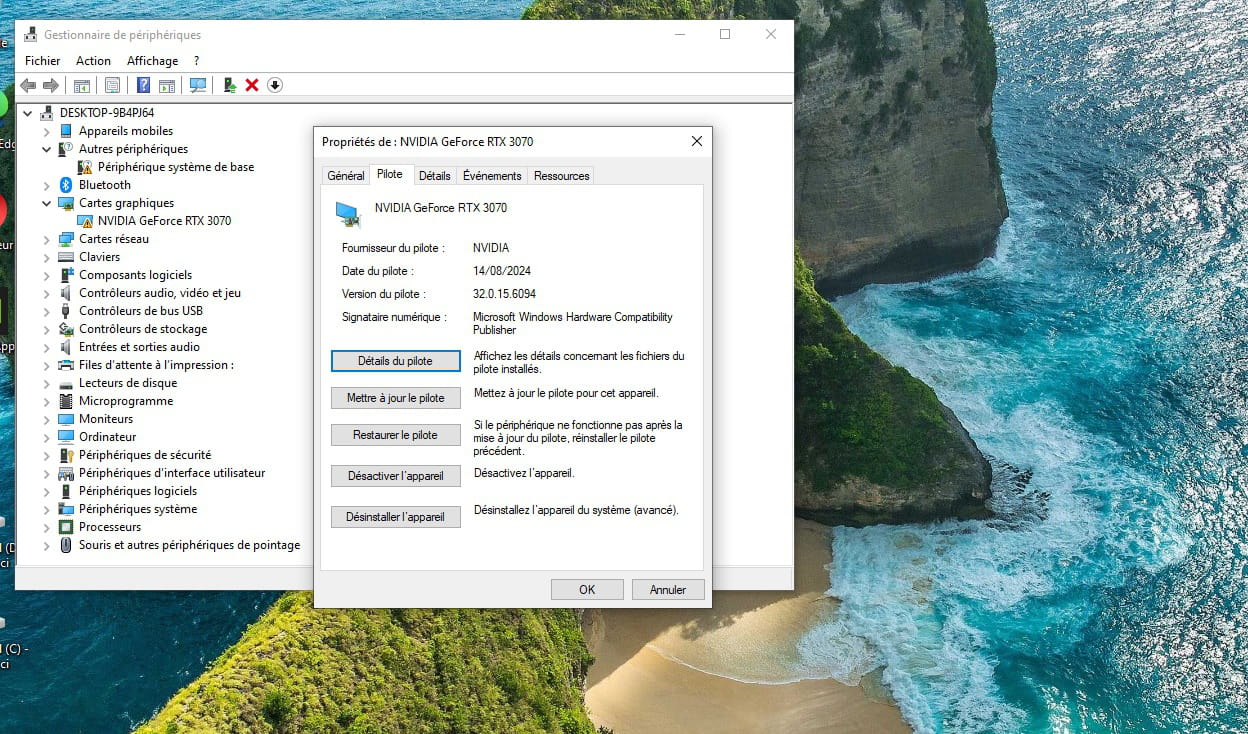Click the disable device down-arrow icon
1248x734 pixels.
point(275,86)
